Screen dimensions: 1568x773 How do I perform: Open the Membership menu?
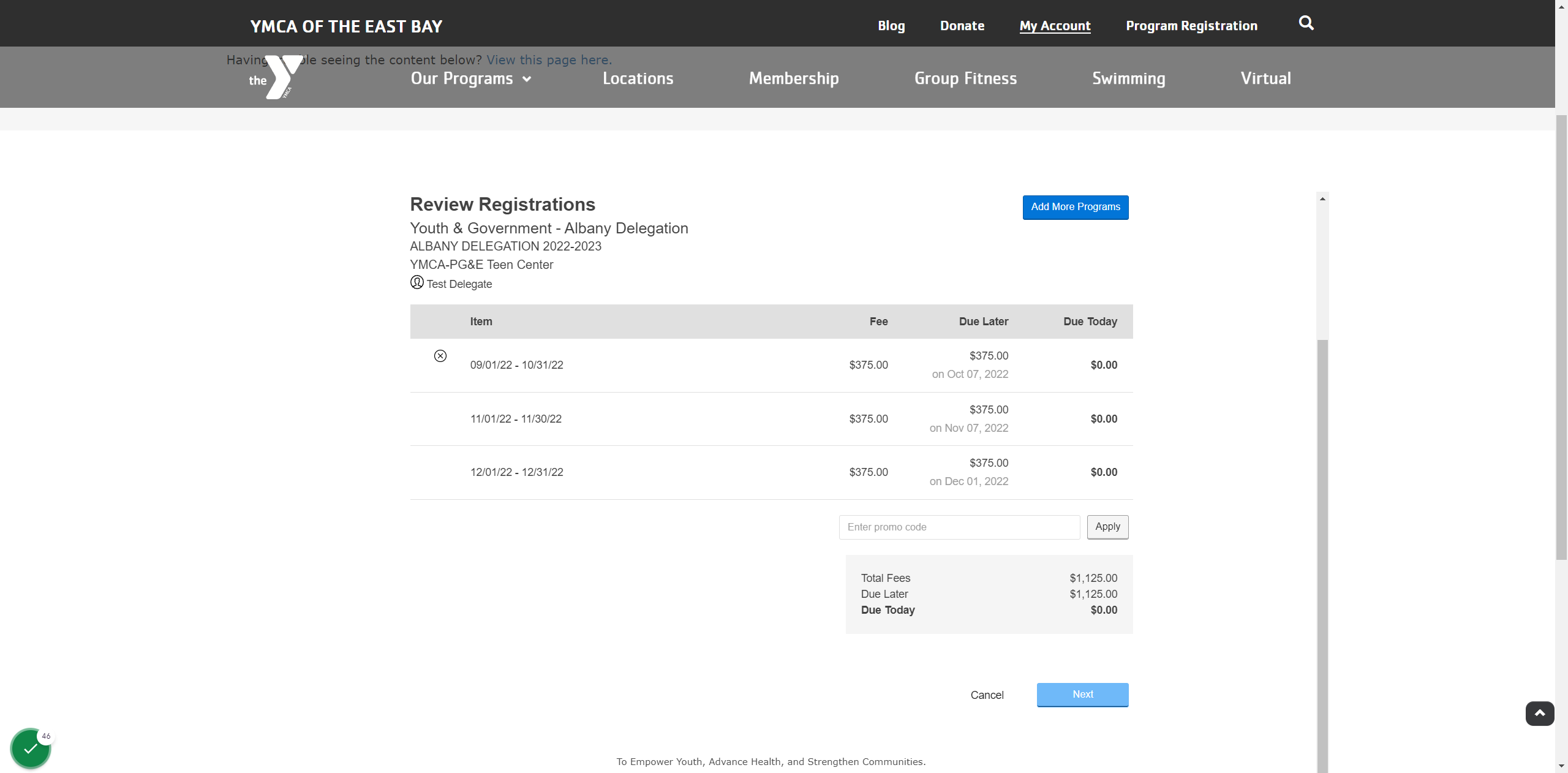point(794,78)
